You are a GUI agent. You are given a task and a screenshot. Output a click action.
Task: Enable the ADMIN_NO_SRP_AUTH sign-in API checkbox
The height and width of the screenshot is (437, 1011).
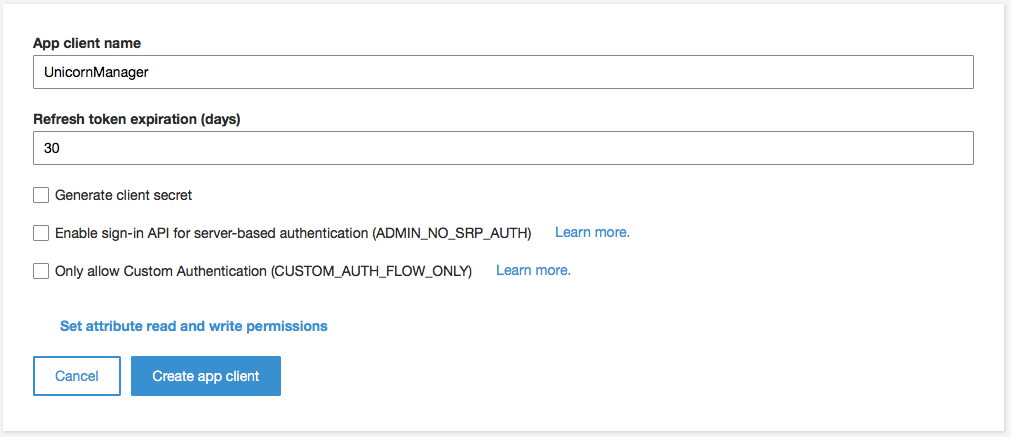point(41,233)
